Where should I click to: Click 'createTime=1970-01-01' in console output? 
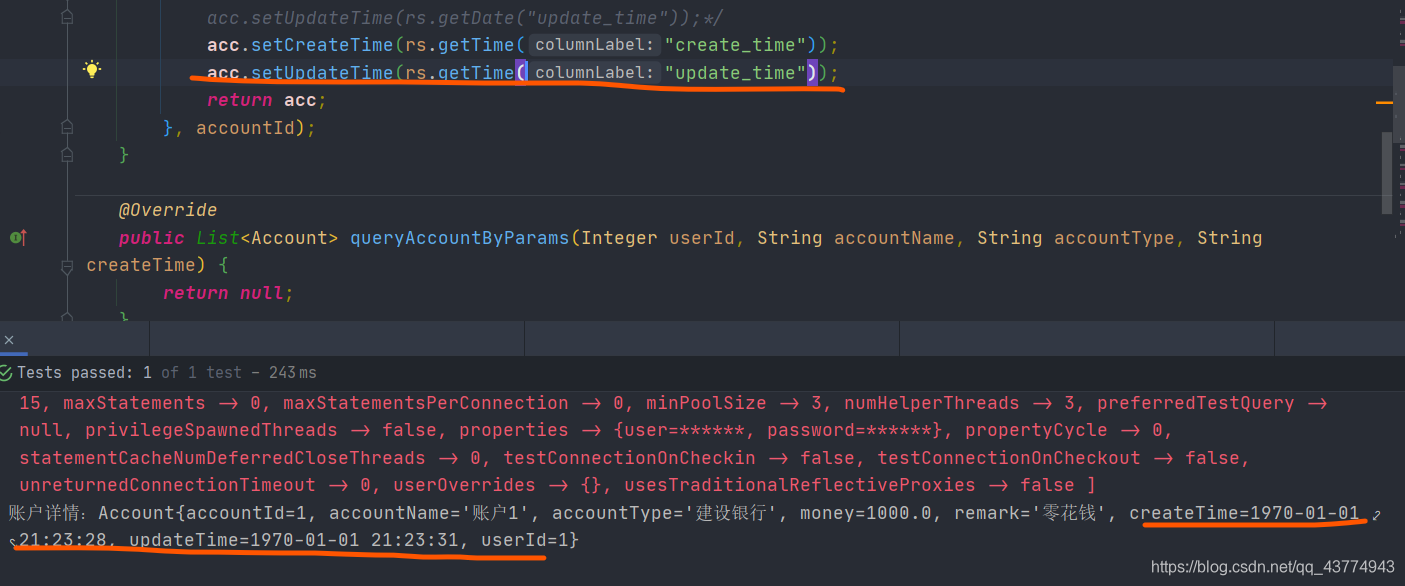click(1244, 513)
